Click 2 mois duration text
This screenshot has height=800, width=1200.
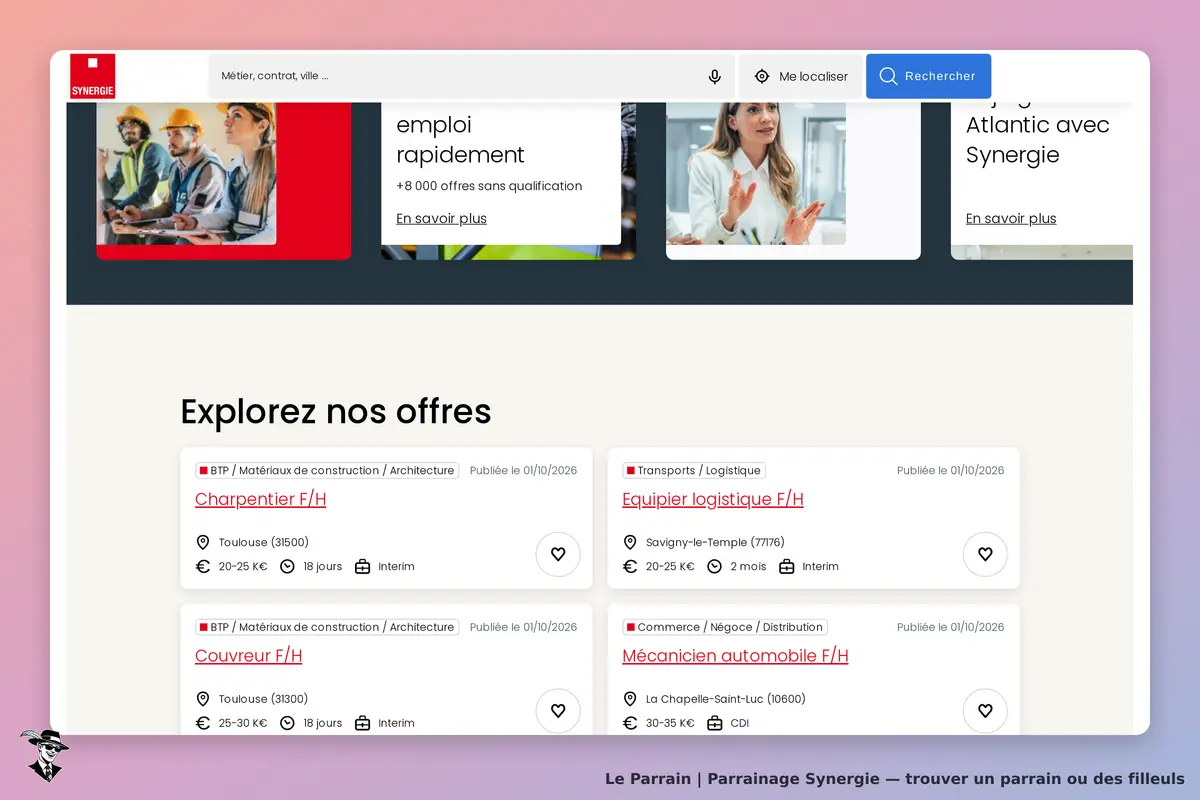[748, 566]
